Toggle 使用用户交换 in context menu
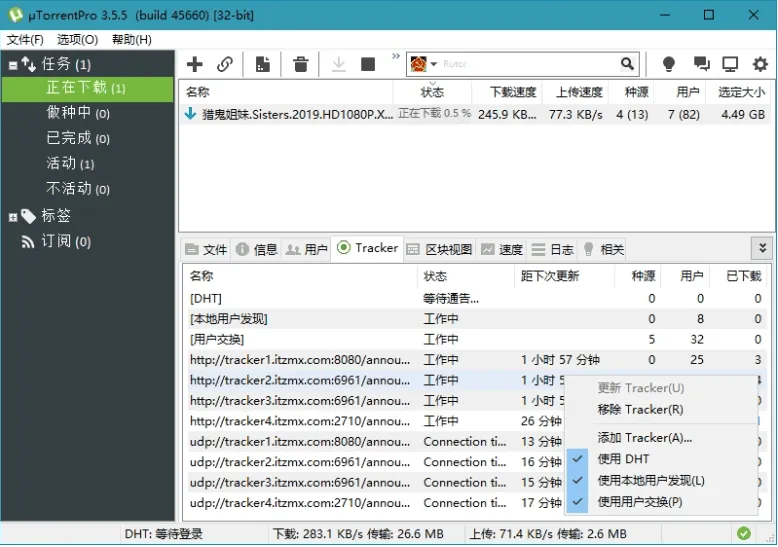This screenshot has width=778, height=547. (640, 501)
